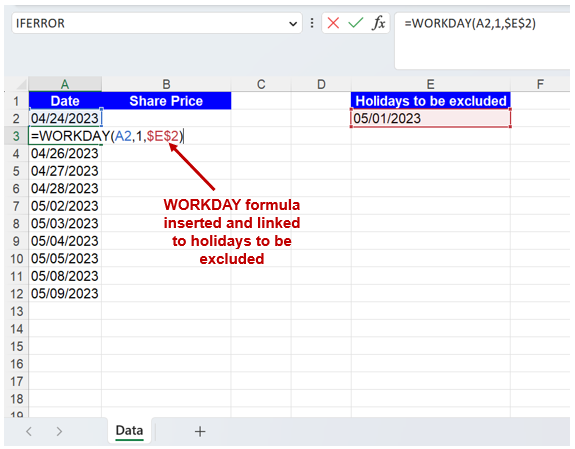This screenshot has width=575, height=449.
Task: Click the Share Price header cell
Action: [166, 101]
